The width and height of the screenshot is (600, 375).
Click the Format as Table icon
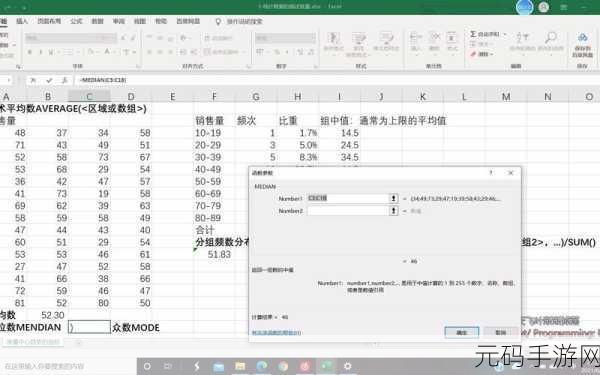click(x=359, y=39)
